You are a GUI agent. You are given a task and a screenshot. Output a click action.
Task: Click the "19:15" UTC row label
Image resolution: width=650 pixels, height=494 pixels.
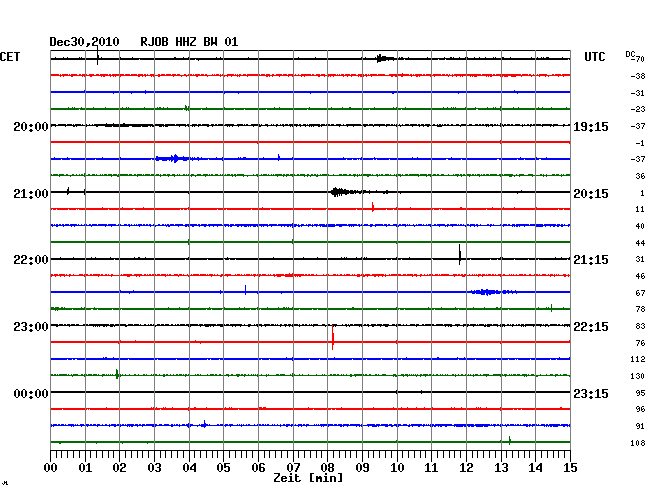pos(591,126)
